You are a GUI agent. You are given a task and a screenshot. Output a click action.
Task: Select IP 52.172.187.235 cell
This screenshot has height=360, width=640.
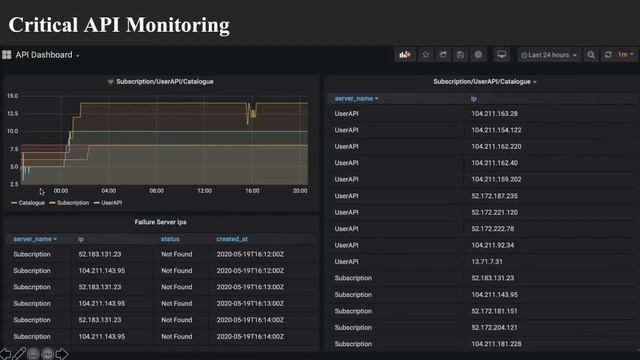tap(494, 196)
